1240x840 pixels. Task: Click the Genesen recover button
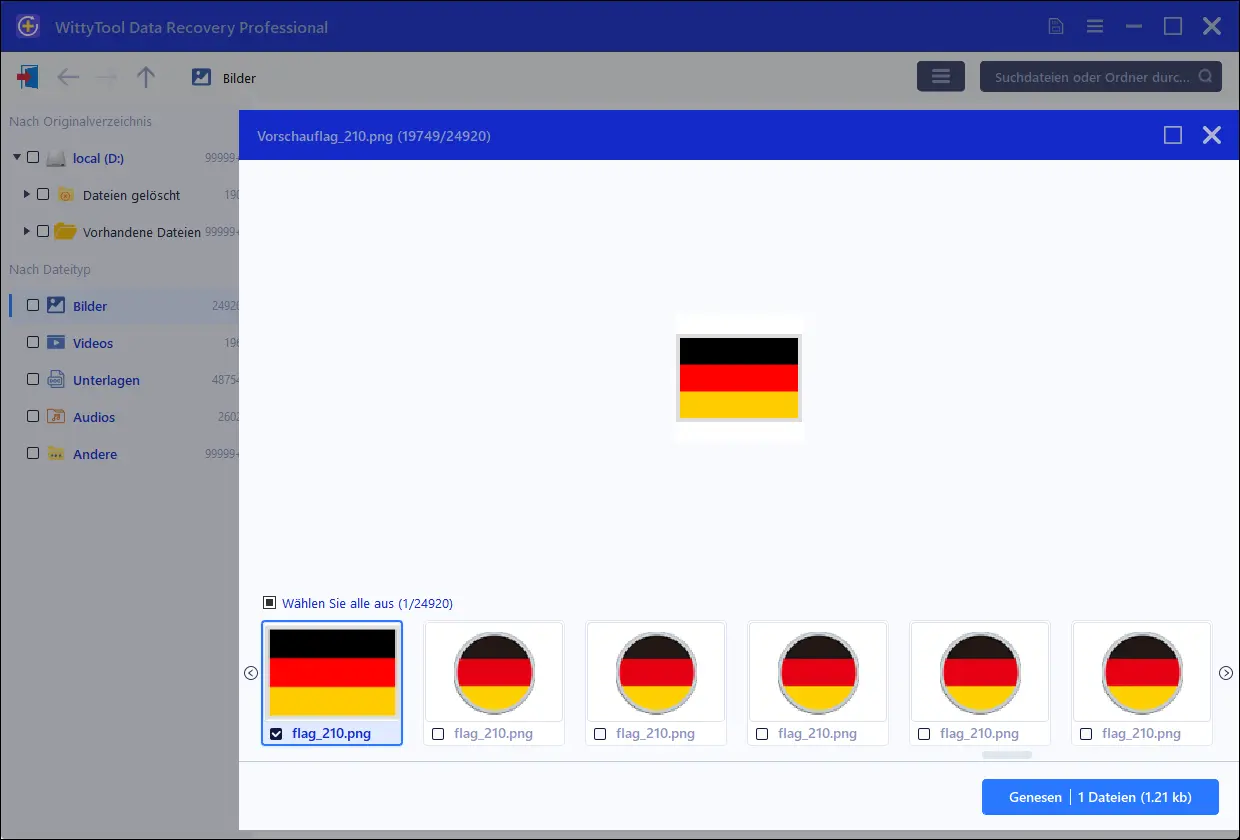tap(1035, 797)
